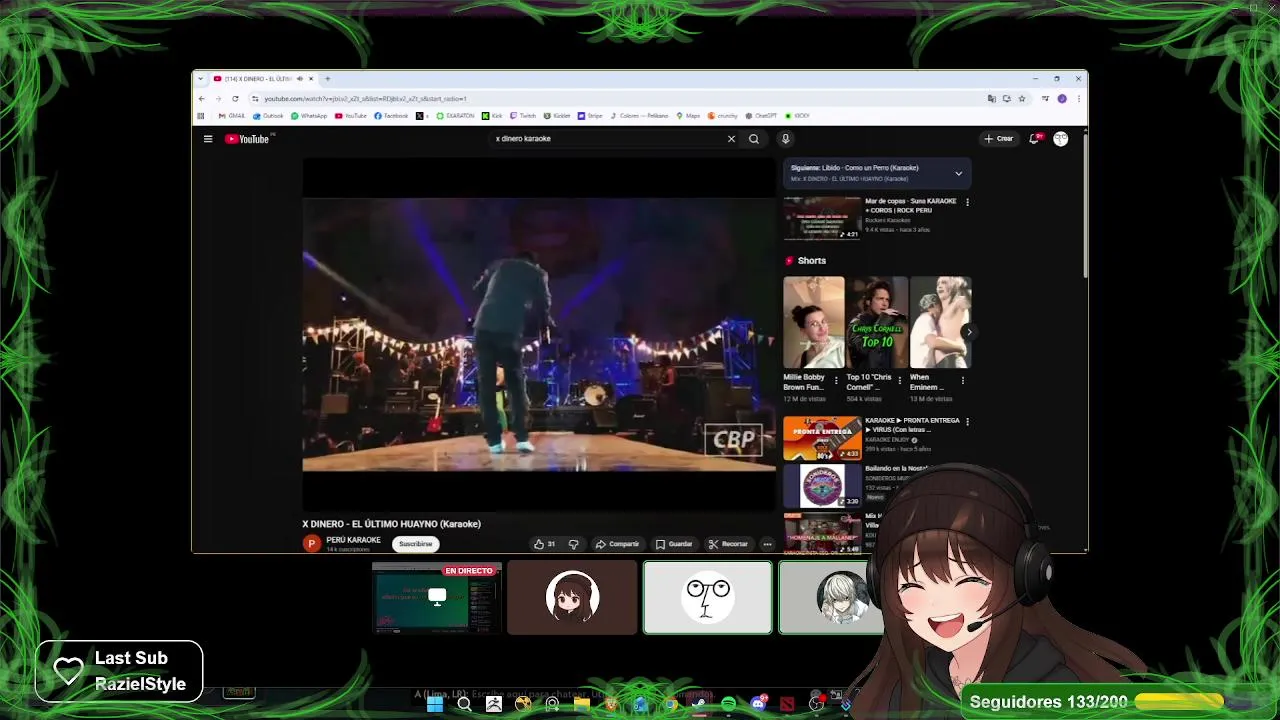Mute the tab via speaker icon
Screen dimensions: 1280x720
click(x=299, y=79)
